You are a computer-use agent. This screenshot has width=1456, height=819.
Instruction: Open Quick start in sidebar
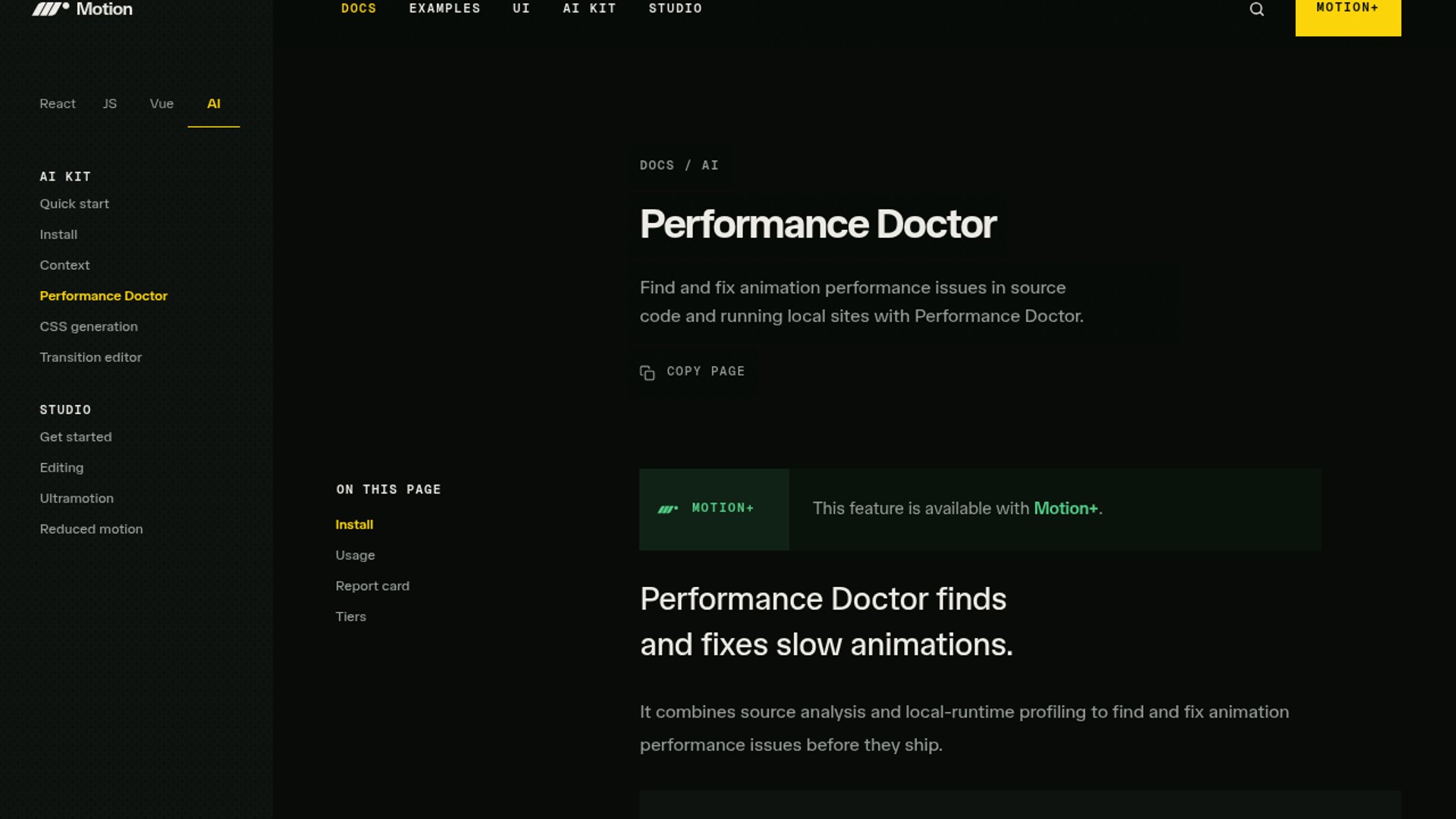pos(74,204)
